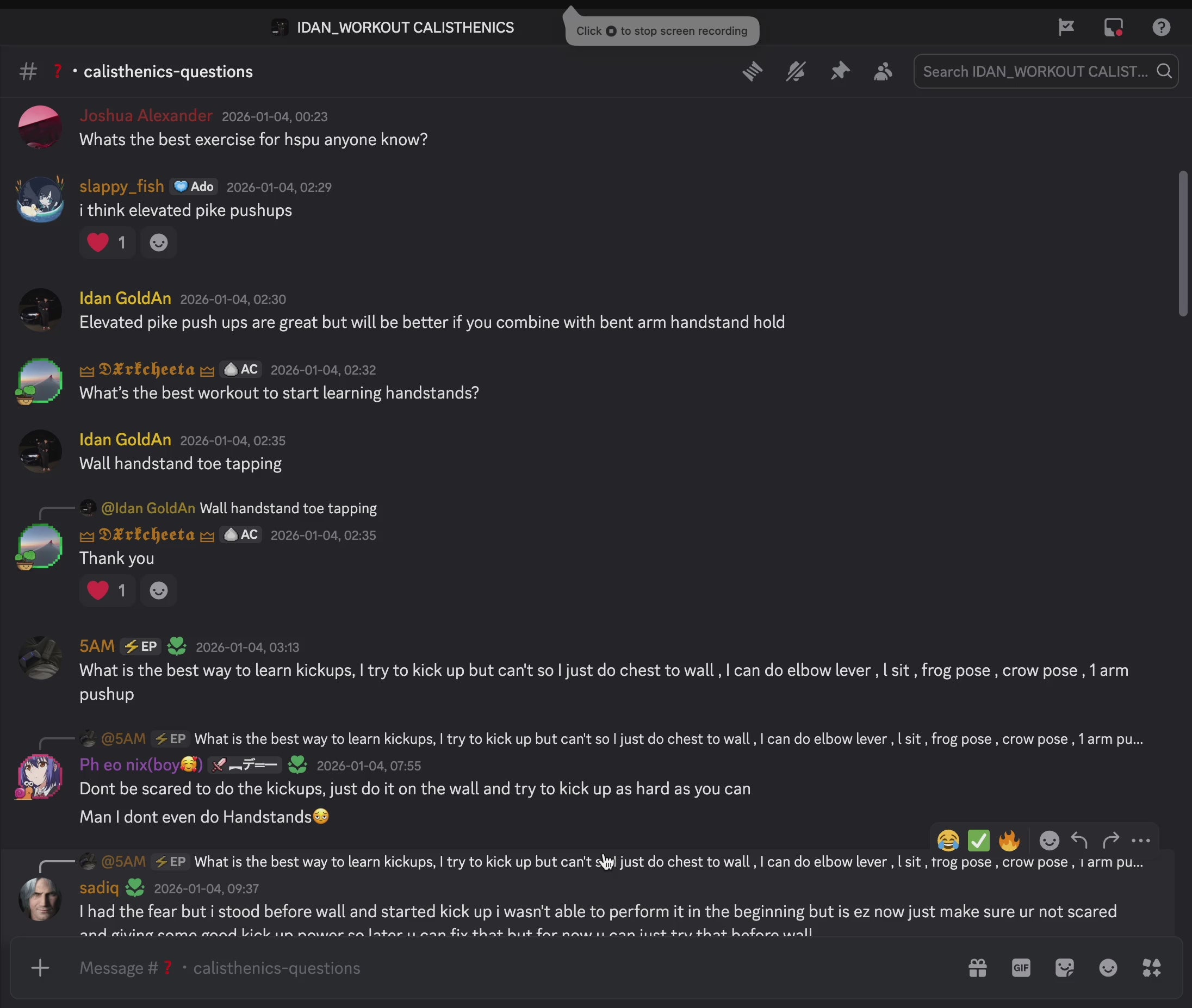Click the Help question mark icon
Screen dimensions: 1192x1008
(1161, 27)
